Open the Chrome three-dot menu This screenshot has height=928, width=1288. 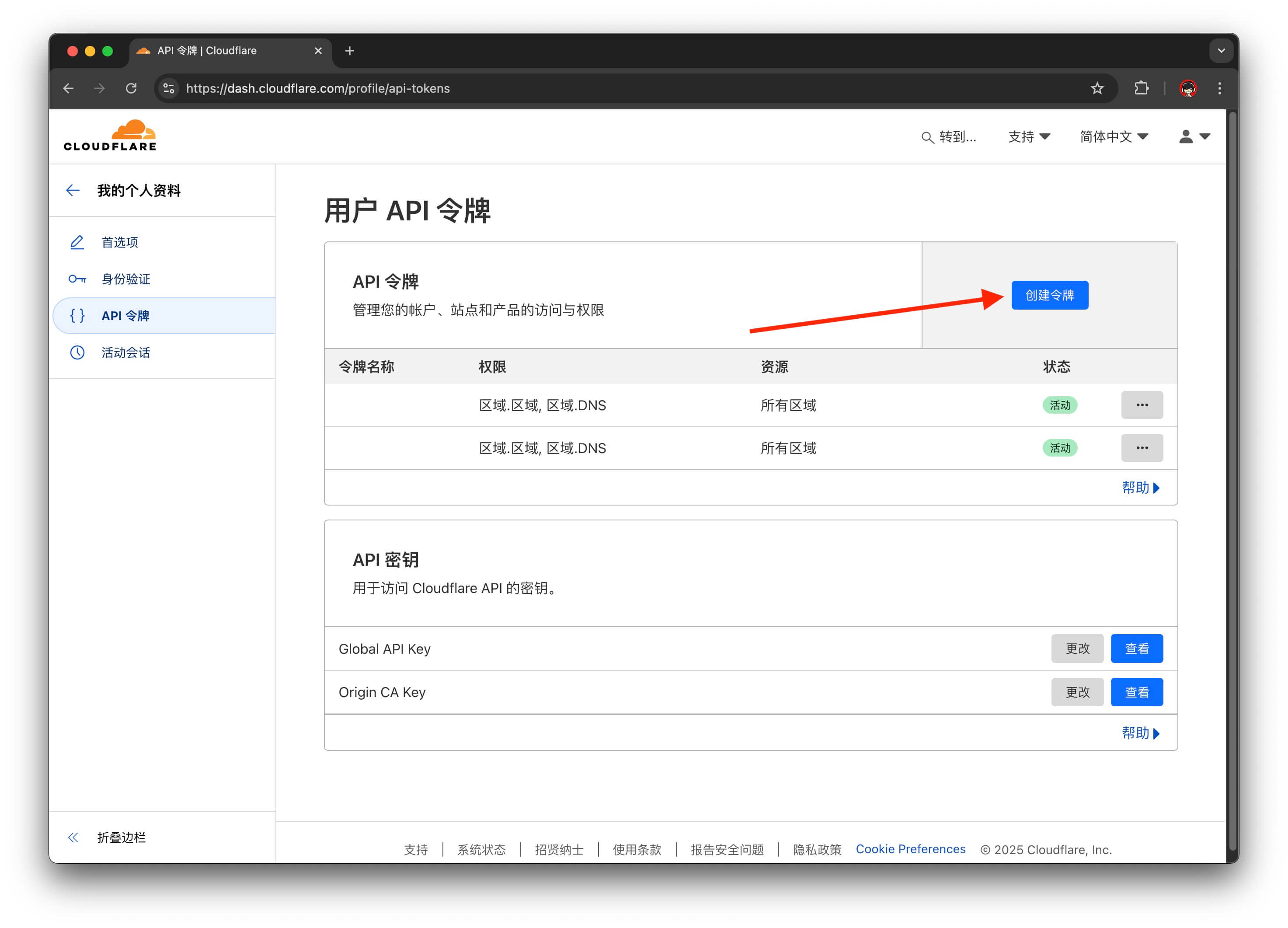point(1219,88)
